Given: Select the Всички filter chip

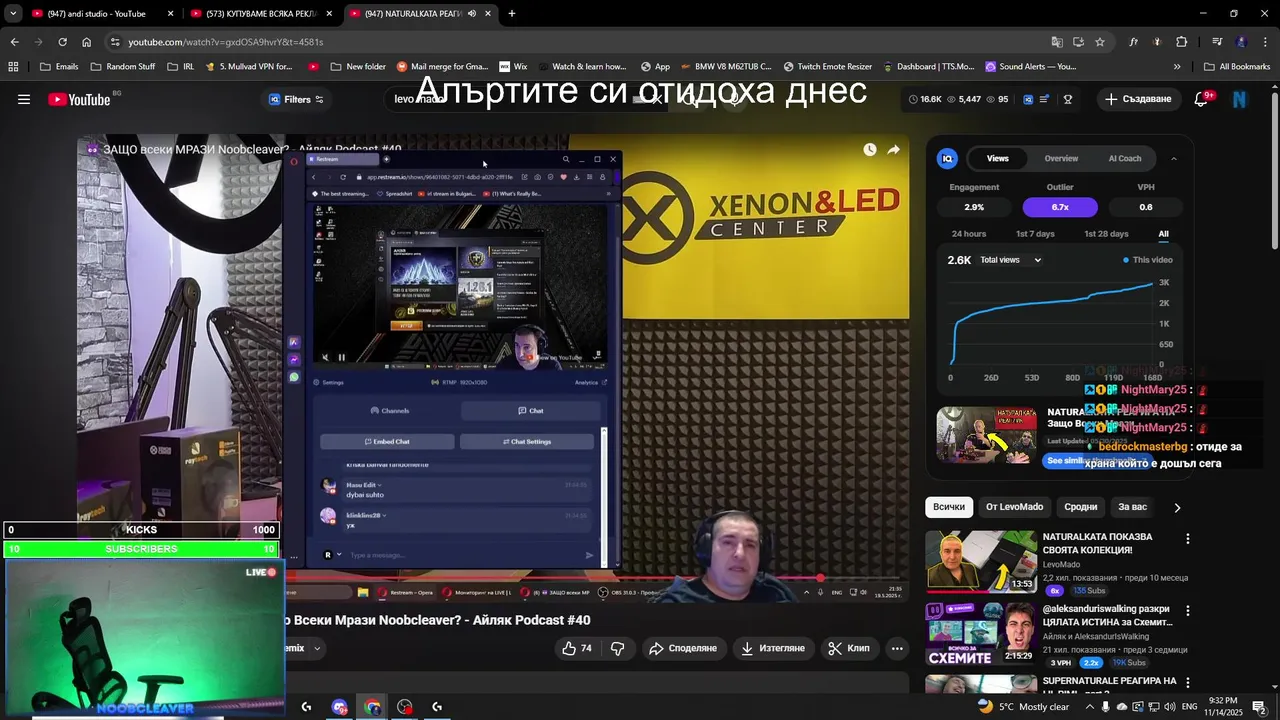Looking at the screenshot, I should 949,507.
